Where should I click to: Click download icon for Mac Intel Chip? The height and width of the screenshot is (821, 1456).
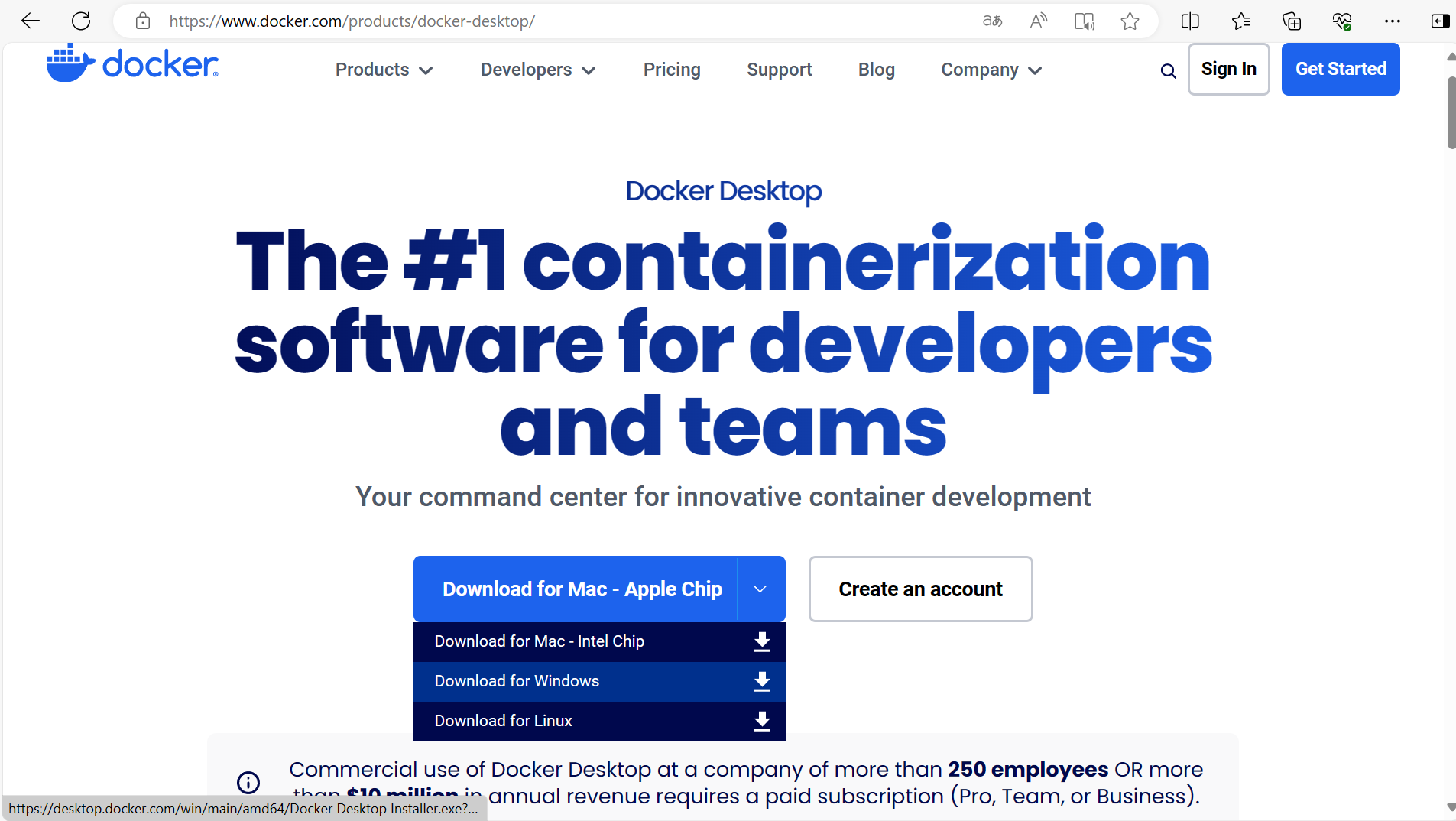pos(762,641)
